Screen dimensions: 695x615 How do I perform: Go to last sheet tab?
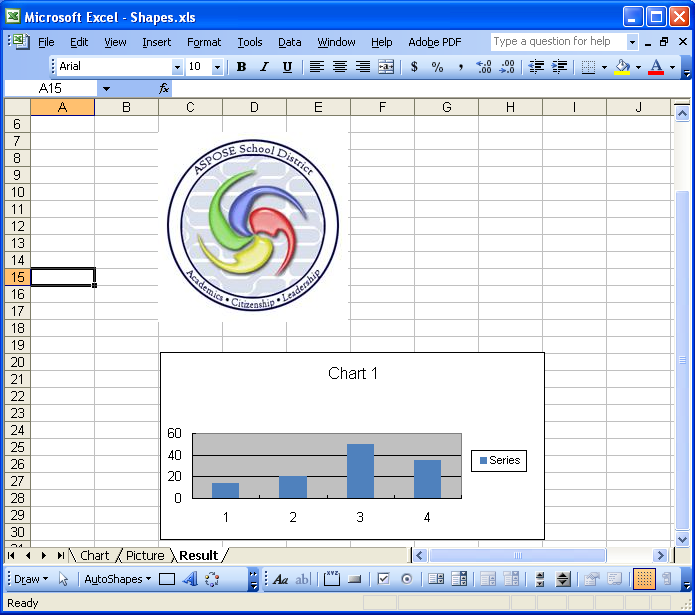61,556
